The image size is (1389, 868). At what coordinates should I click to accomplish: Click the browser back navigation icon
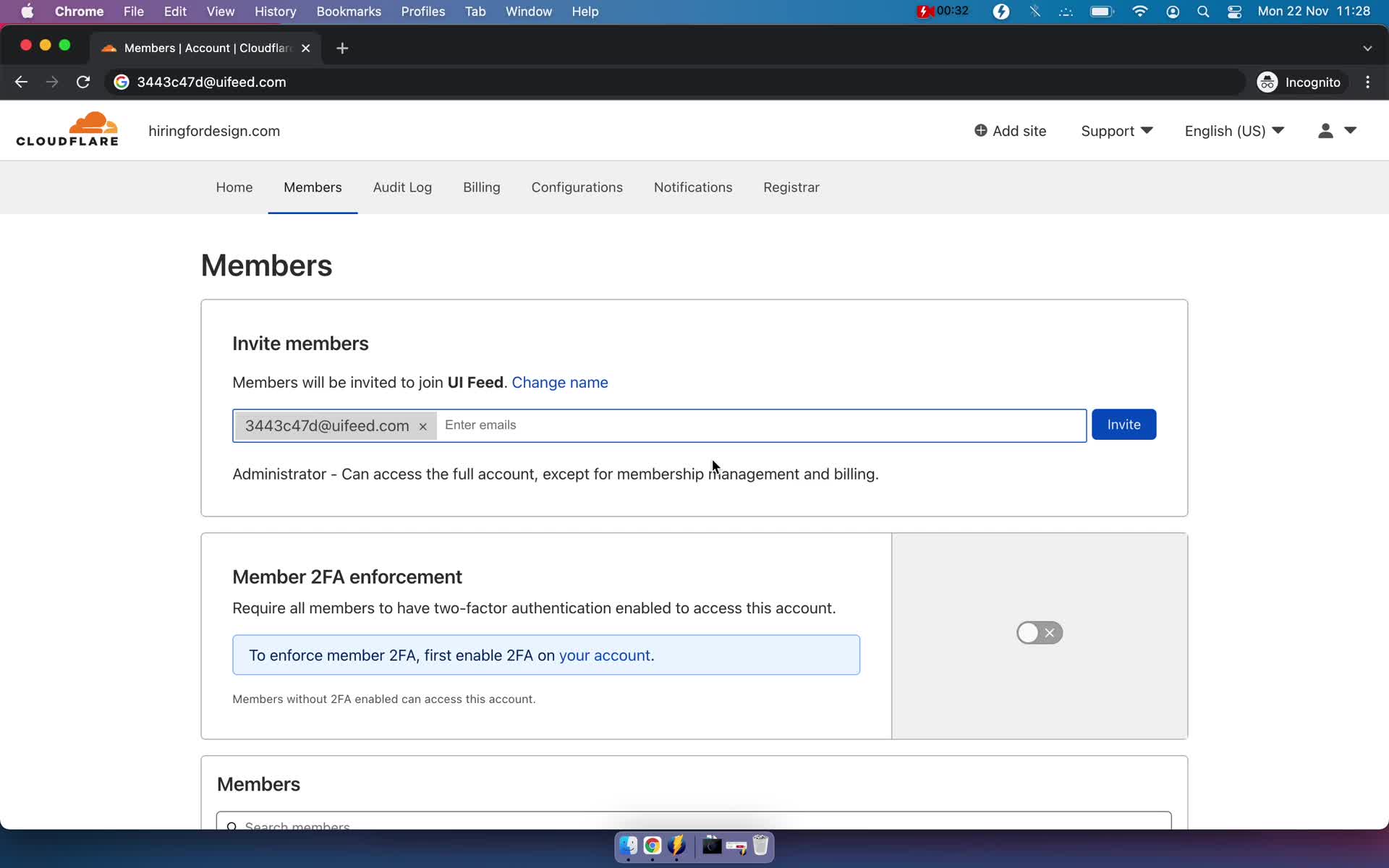pos(21,82)
